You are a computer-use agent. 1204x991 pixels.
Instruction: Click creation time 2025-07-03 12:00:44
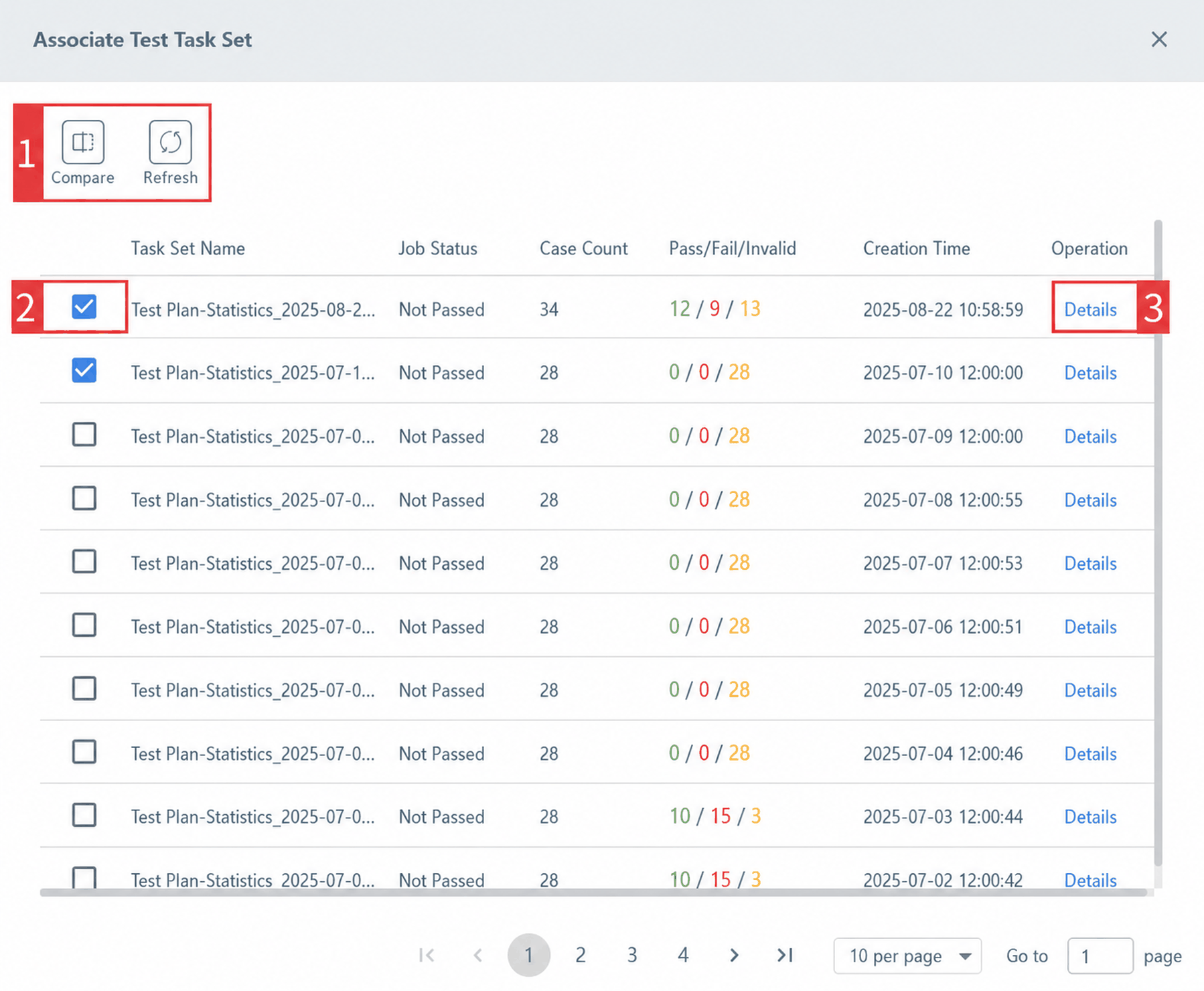[x=943, y=816]
